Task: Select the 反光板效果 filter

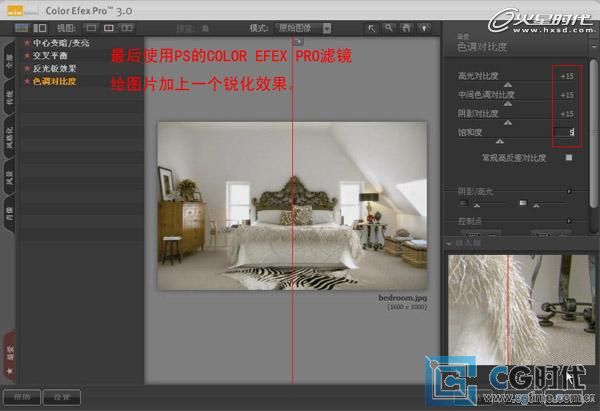Action: (54, 68)
